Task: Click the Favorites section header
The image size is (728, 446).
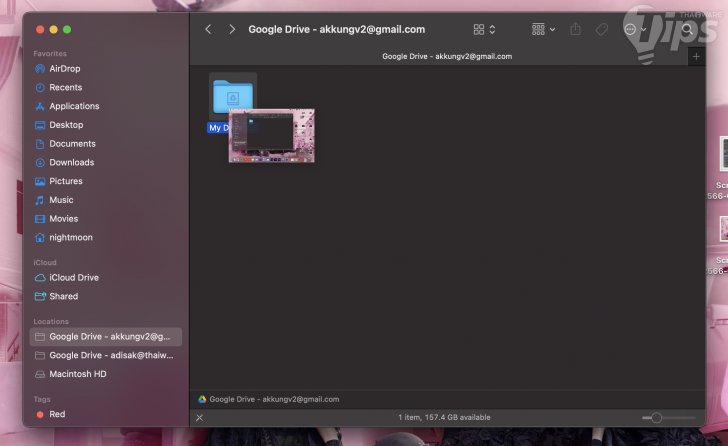Action: tap(50, 53)
